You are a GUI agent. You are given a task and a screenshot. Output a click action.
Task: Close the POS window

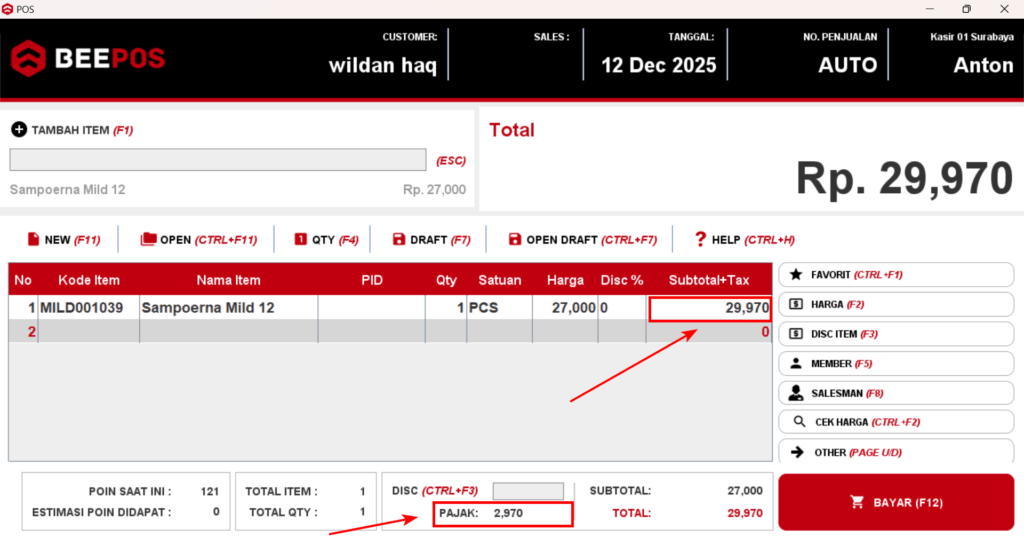tap(1004, 8)
